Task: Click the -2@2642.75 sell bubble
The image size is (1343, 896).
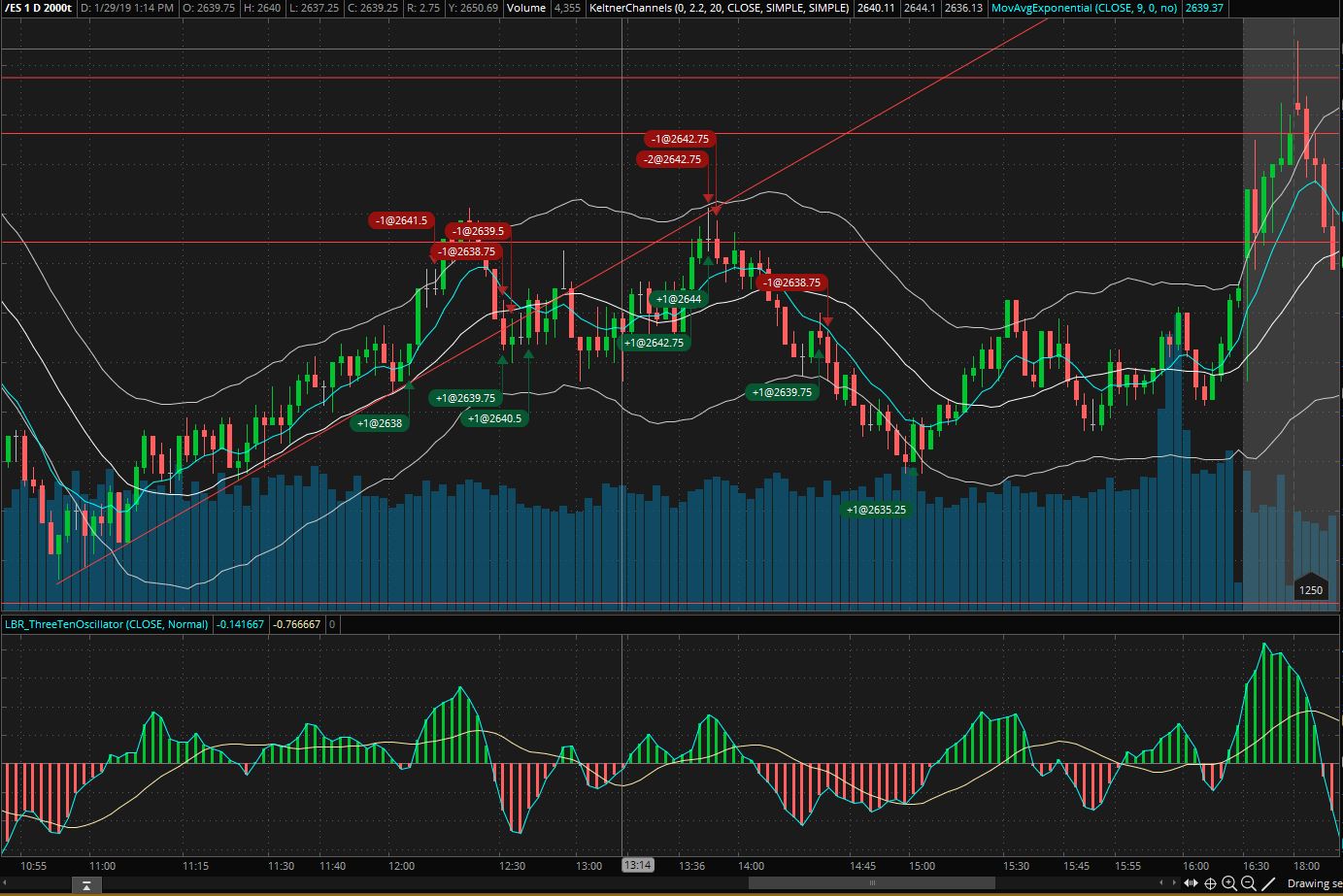Action: (673, 159)
